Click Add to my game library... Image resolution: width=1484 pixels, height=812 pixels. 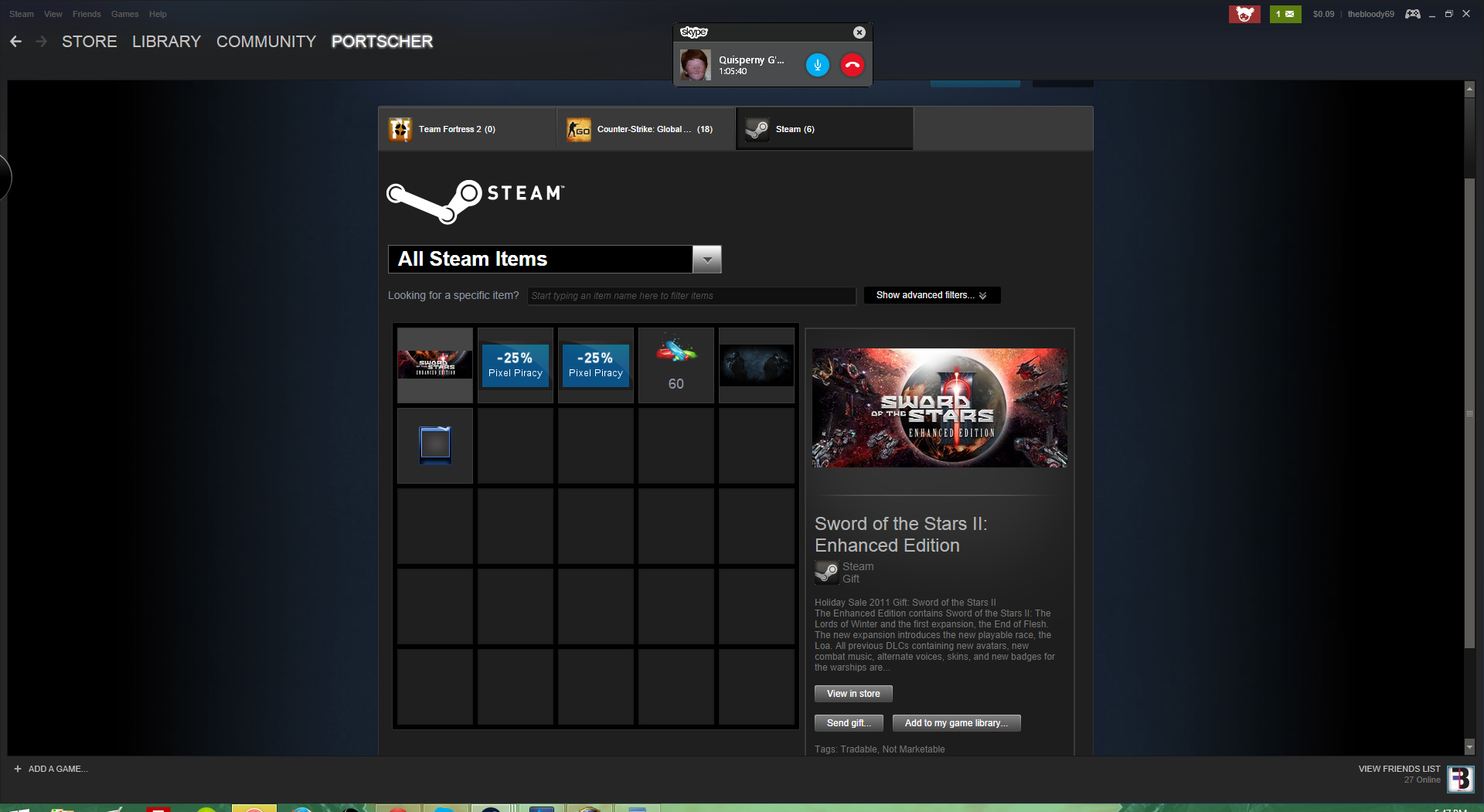point(956,723)
